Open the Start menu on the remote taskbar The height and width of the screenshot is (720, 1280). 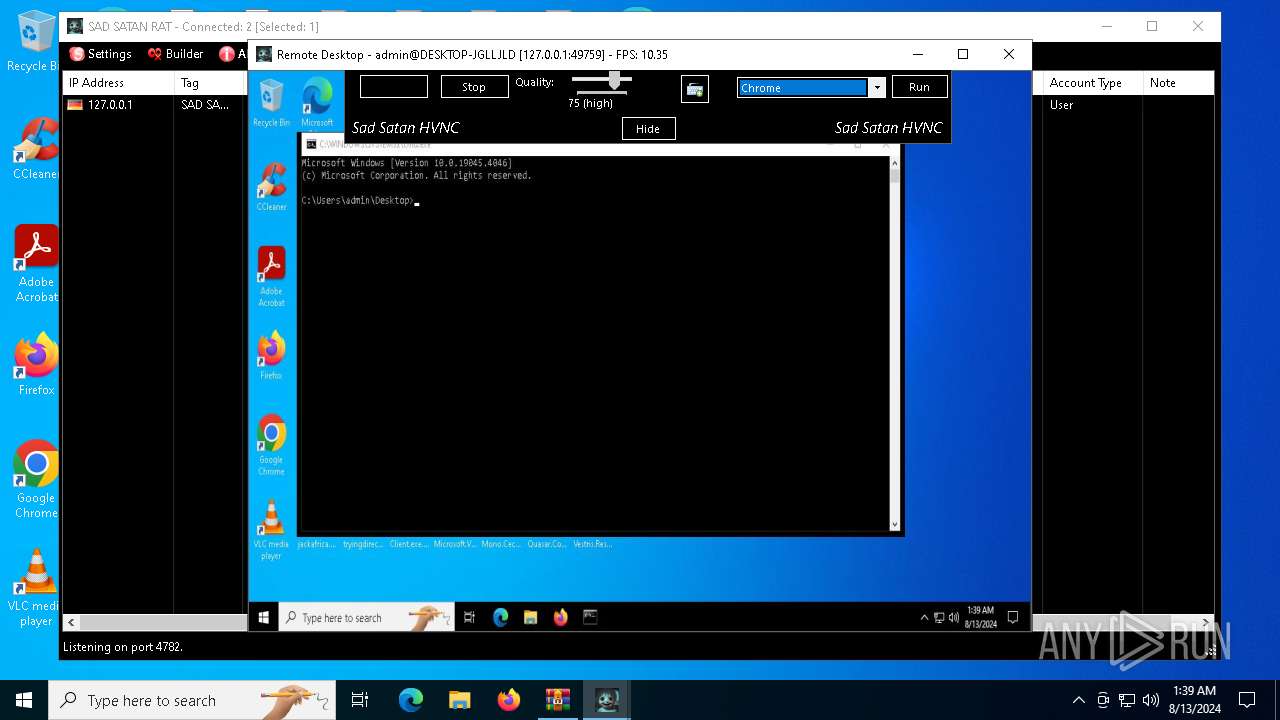pyautogui.click(x=264, y=617)
